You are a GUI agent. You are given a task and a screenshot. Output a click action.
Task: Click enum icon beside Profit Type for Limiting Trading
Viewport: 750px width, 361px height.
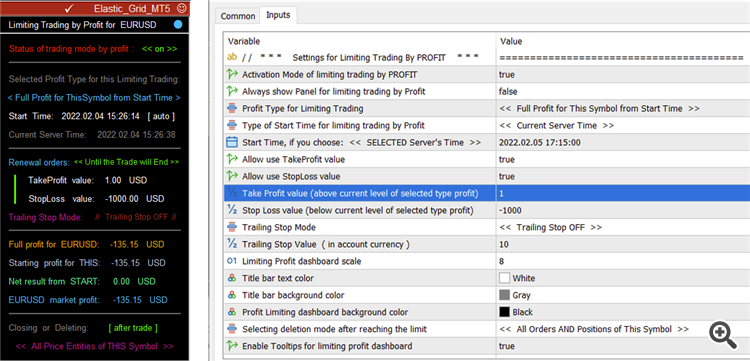232,109
